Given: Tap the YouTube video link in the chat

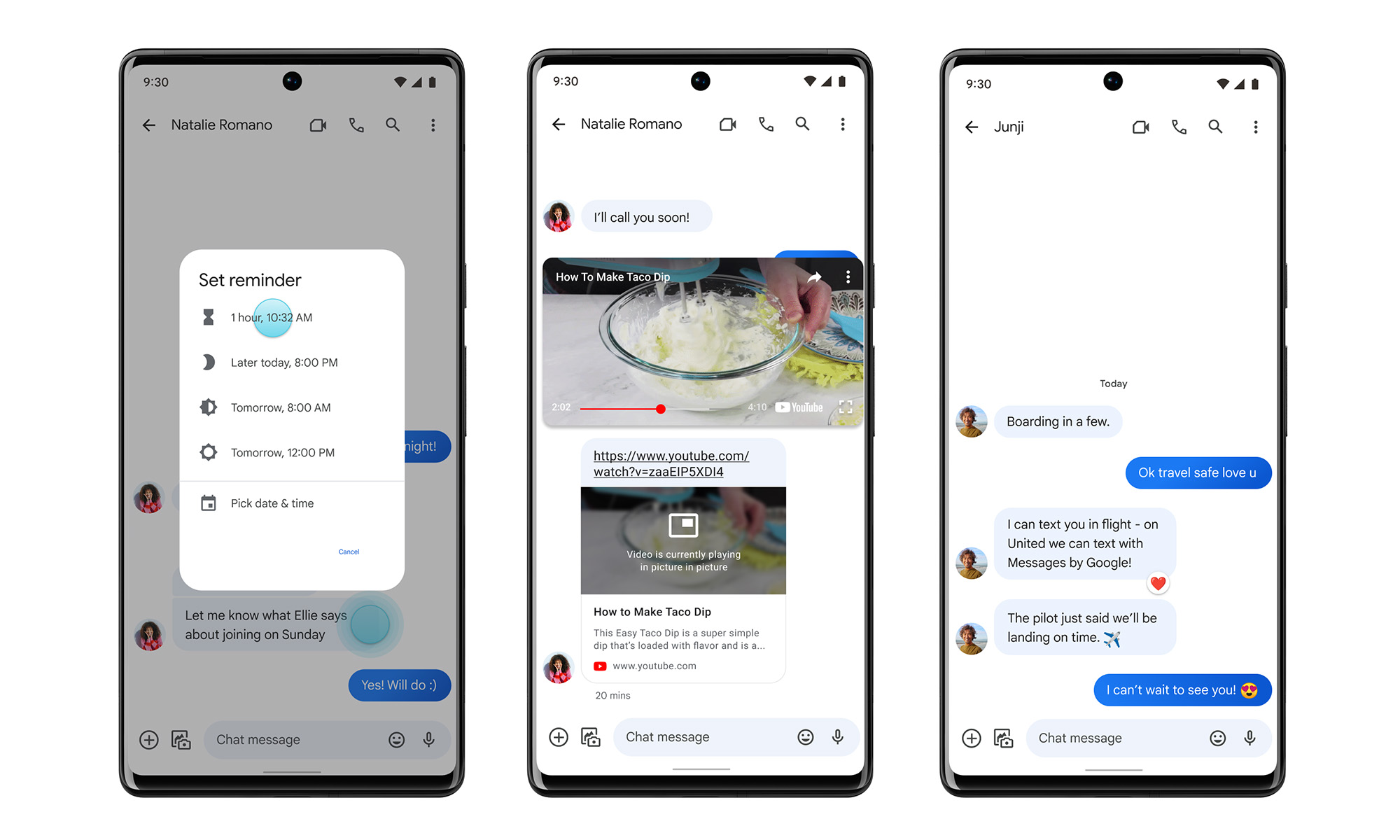Looking at the screenshot, I should [673, 461].
